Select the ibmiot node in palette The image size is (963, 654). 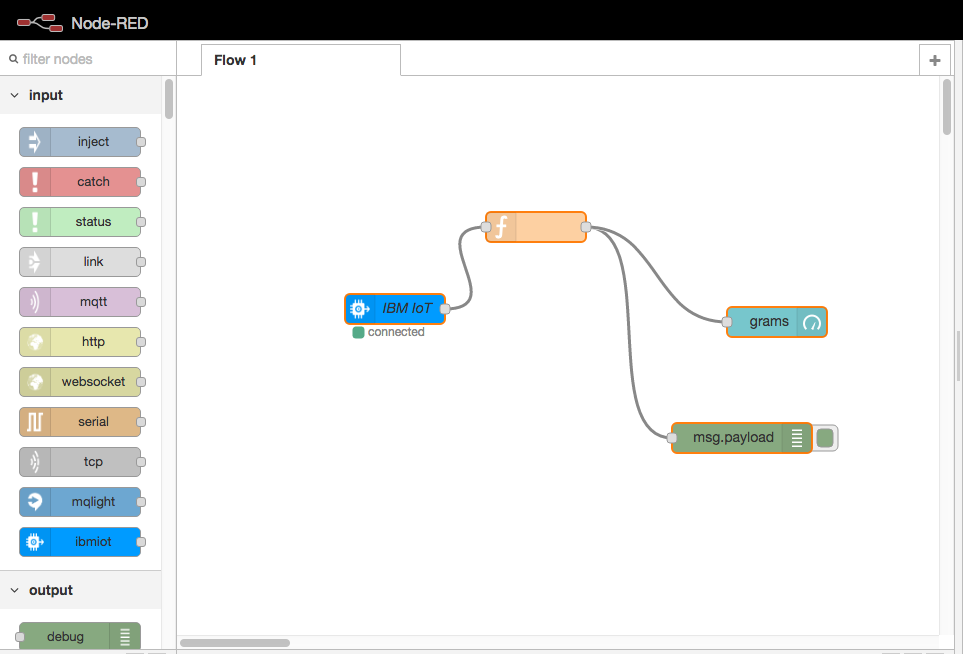(80, 542)
